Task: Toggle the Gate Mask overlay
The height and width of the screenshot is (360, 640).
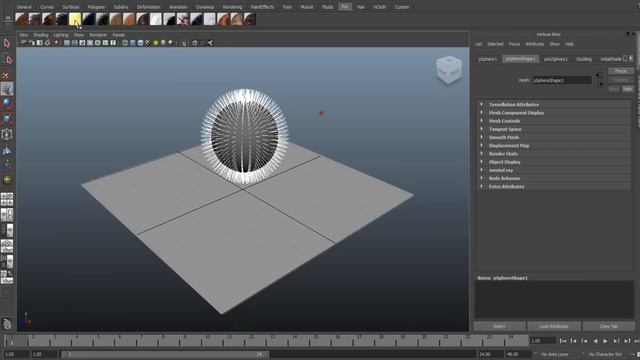Action: tap(90, 42)
